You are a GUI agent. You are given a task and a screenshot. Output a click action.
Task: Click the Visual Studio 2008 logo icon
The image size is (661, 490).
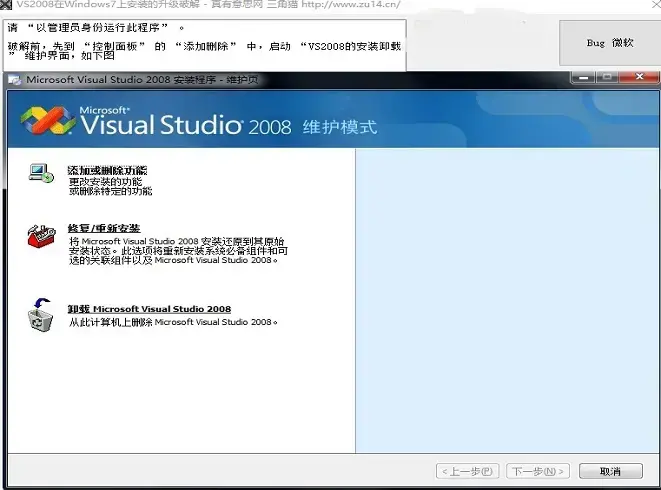click(47, 121)
